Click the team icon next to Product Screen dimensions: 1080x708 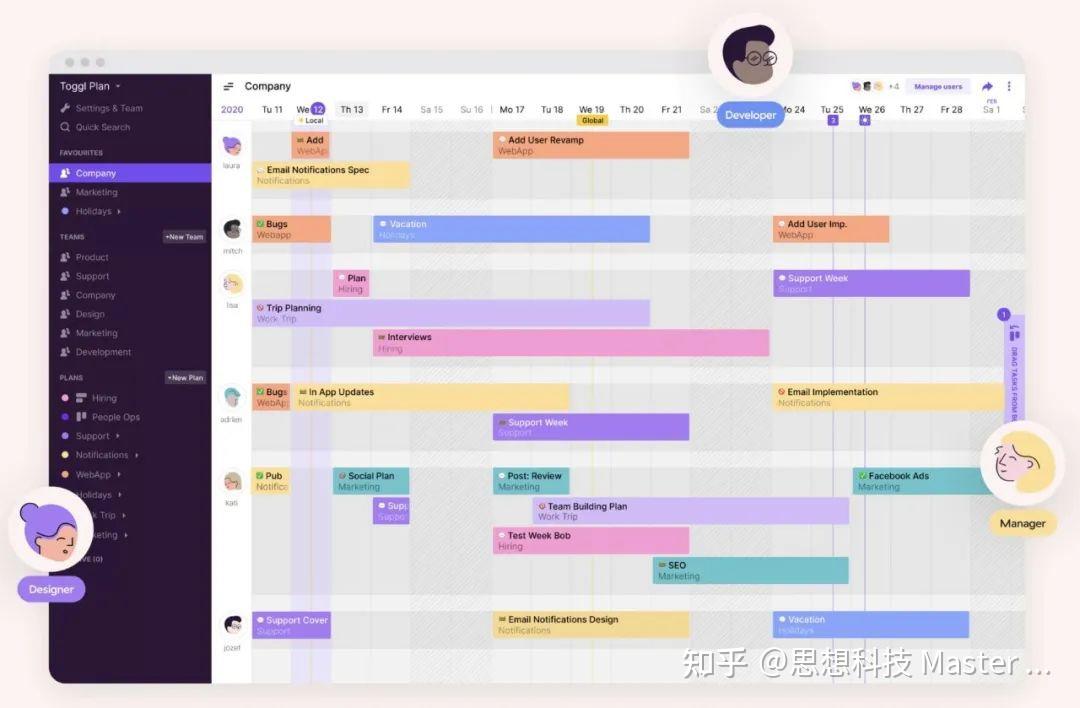pyautogui.click(x=65, y=257)
